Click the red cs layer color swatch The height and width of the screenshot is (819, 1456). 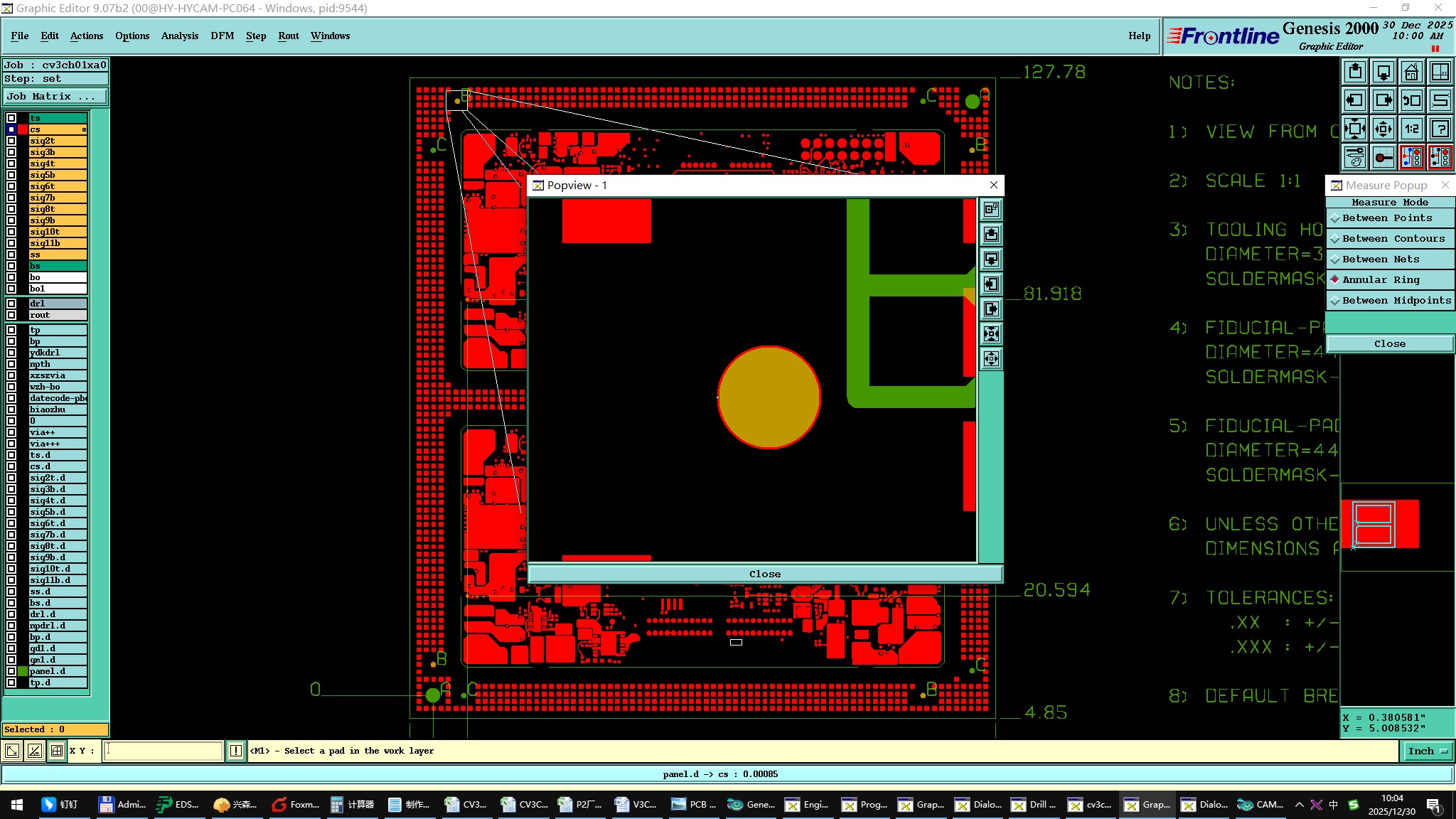(23, 129)
